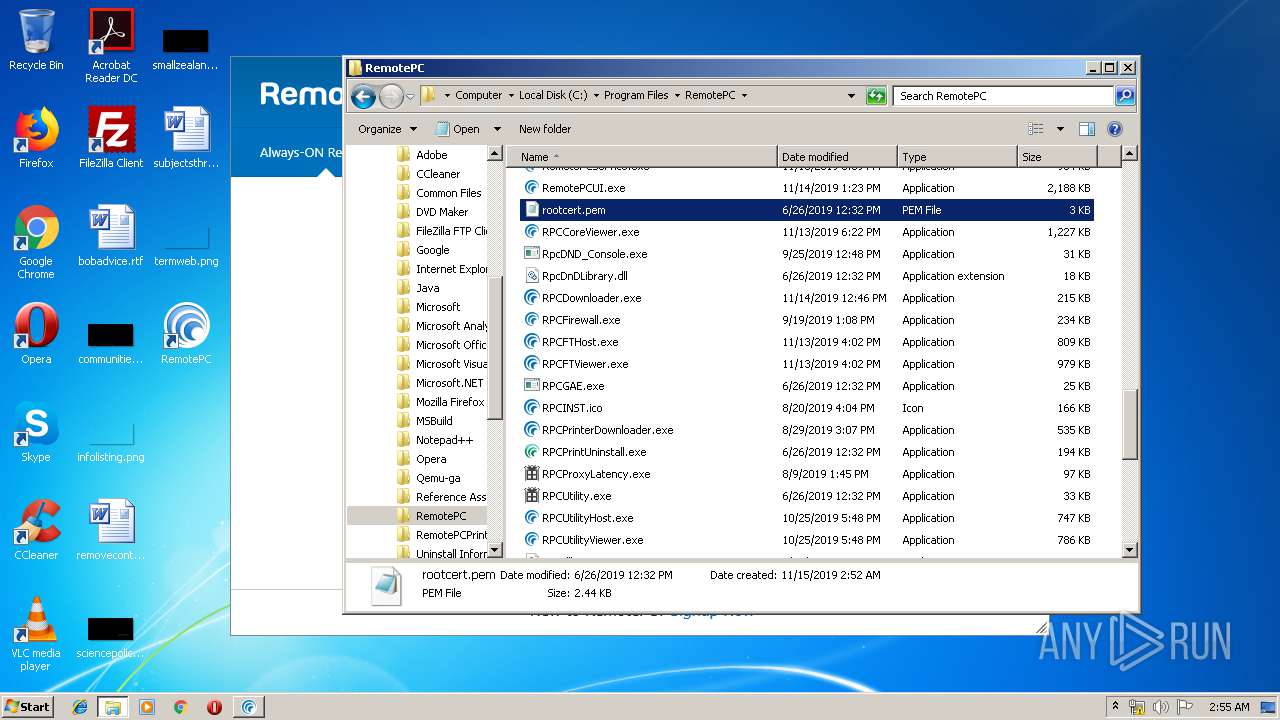The width and height of the screenshot is (1280, 720).
Task: Click the file list scroll down arrow
Action: 1130,549
